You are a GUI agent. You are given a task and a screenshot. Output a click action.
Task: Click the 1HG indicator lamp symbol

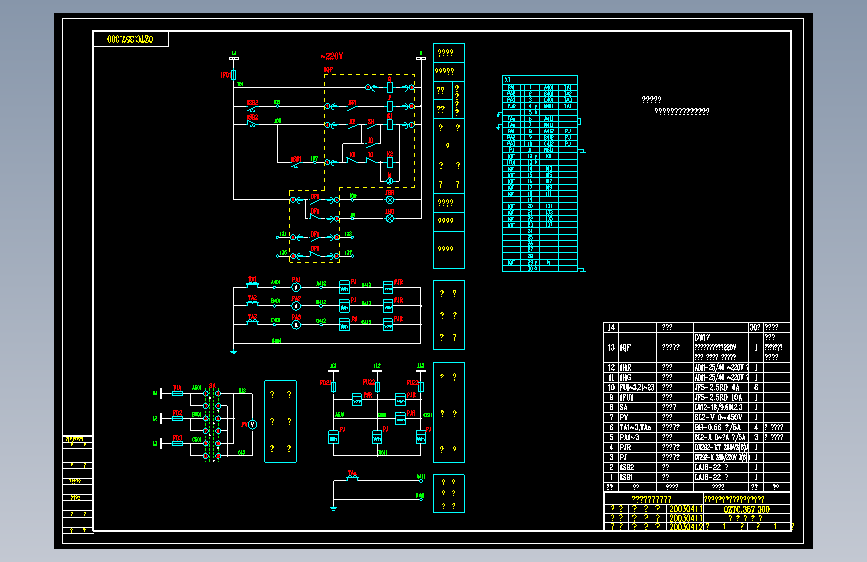click(x=390, y=218)
